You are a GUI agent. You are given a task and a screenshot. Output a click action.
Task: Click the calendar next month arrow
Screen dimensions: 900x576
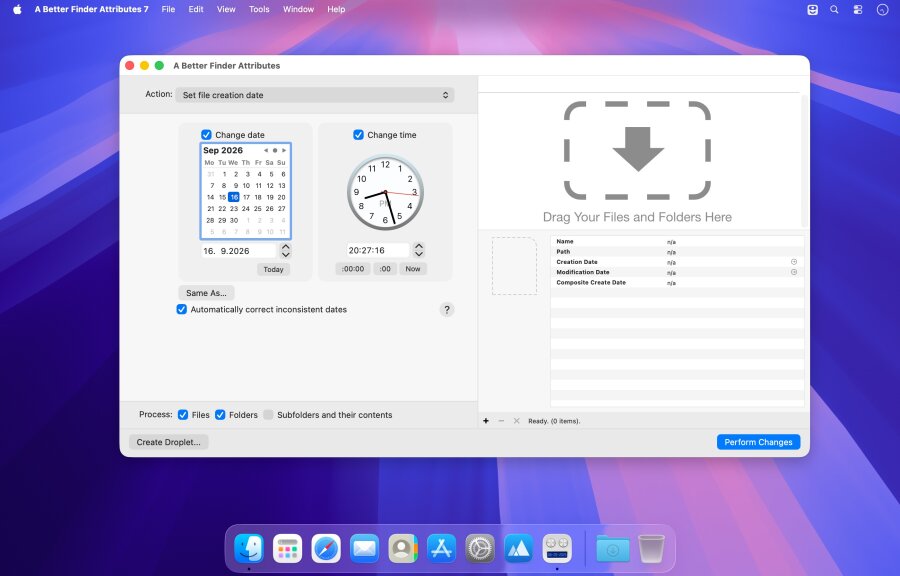284,150
